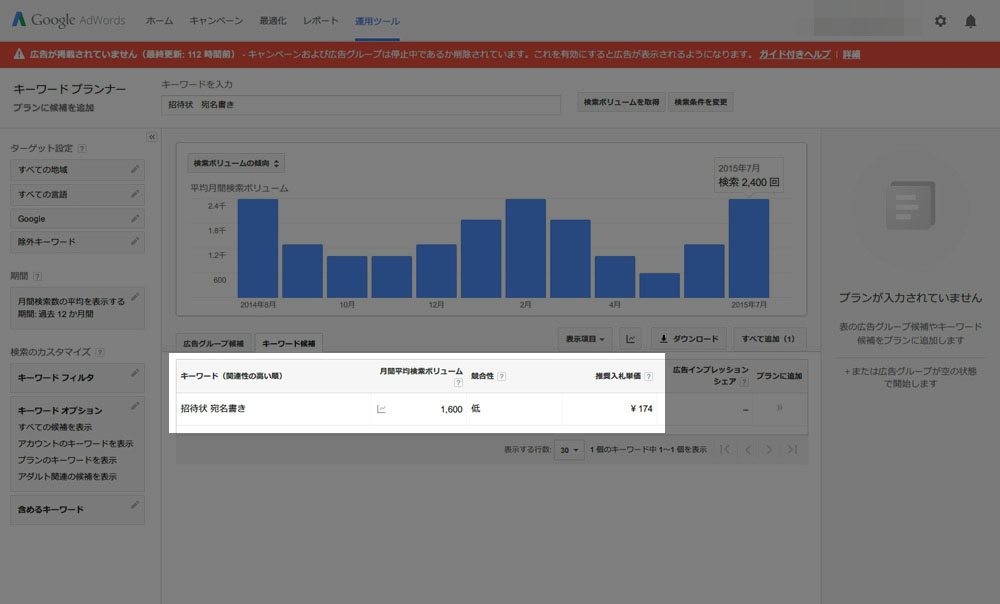Open 詳細 link in alert bar
1000x604 pixels.
[851, 54]
